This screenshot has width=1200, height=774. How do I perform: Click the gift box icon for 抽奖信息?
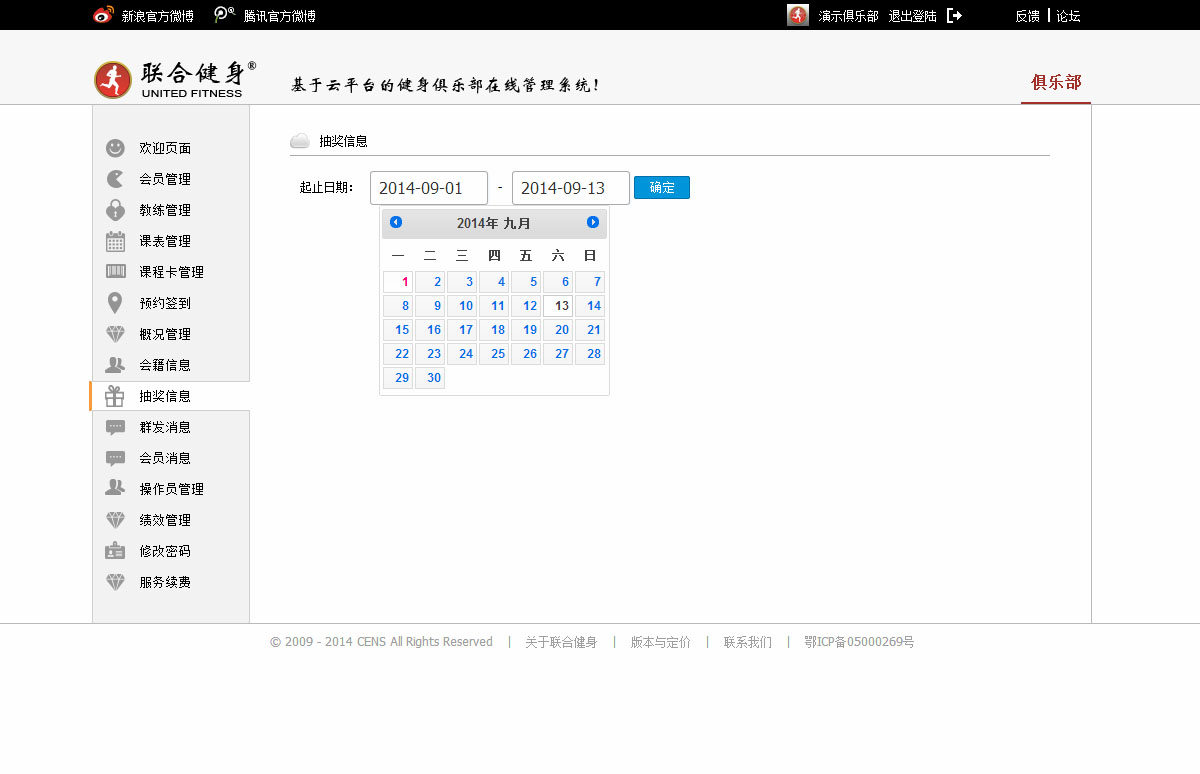tap(116, 396)
